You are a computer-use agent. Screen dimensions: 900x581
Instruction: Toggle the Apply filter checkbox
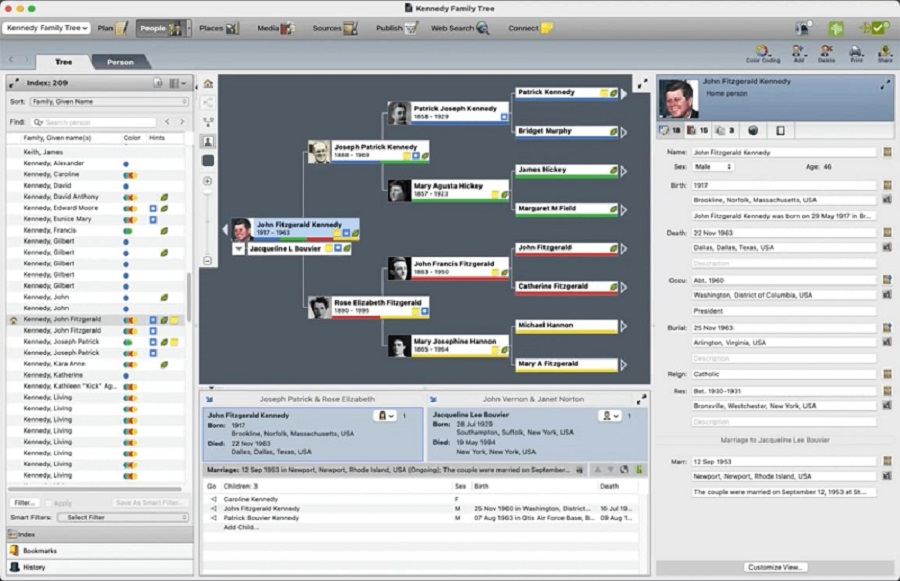48,502
